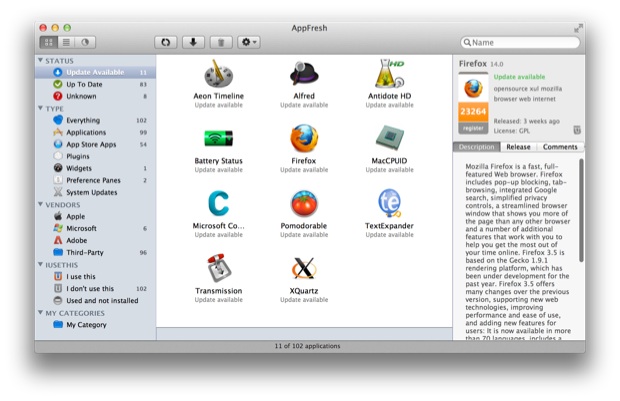Select the Up To Date filter

pyautogui.click(x=95, y=84)
